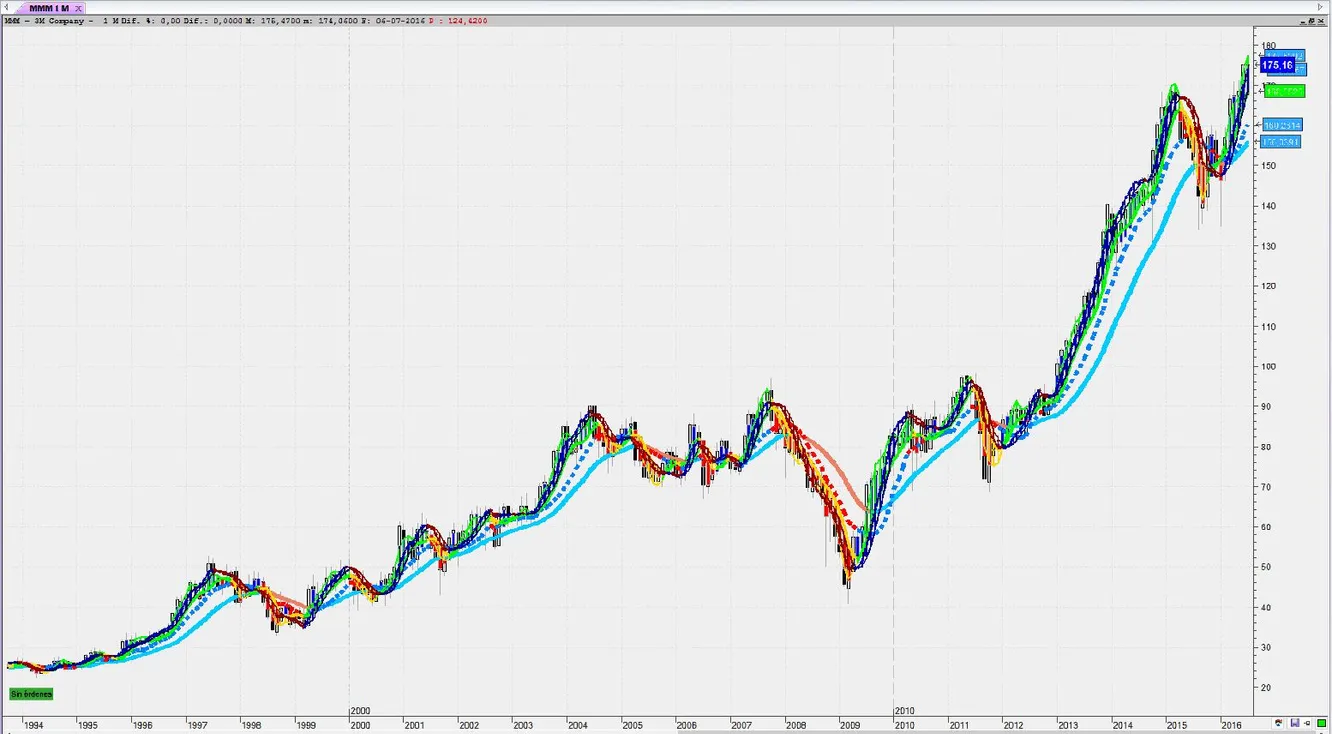Click the 2000 year marker on time axis
The image size is (1332, 734).
pyautogui.click(x=360, y=711)
